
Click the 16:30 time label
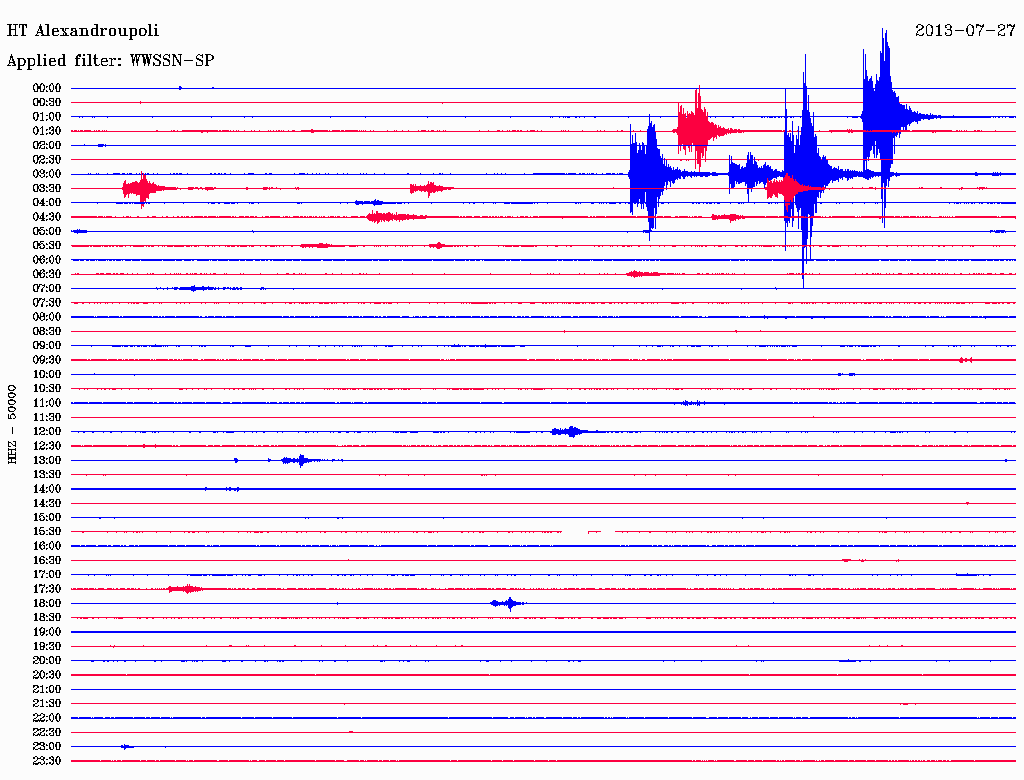point(47,561)
